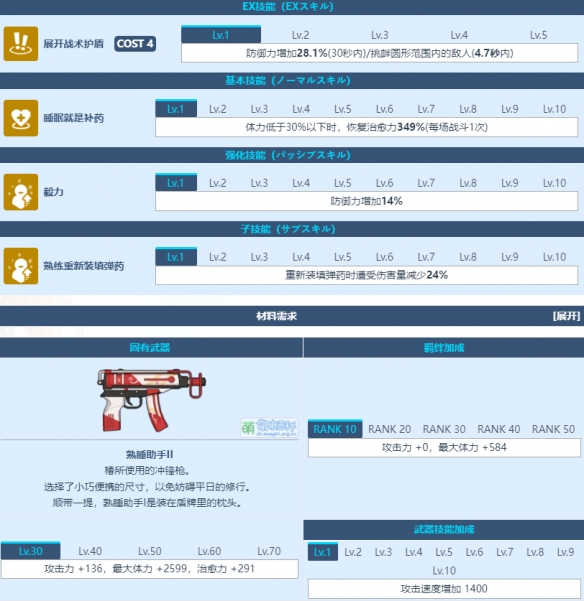This screenshot has height=601, width=584.
Task: Click the COST 4 badge
Action: click(135, 44)
